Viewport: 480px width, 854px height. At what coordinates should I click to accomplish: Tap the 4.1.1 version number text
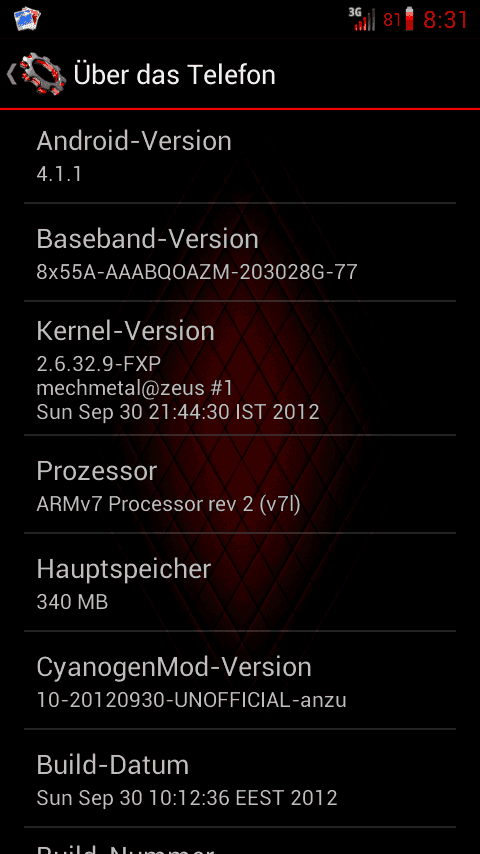coord(59,174)
